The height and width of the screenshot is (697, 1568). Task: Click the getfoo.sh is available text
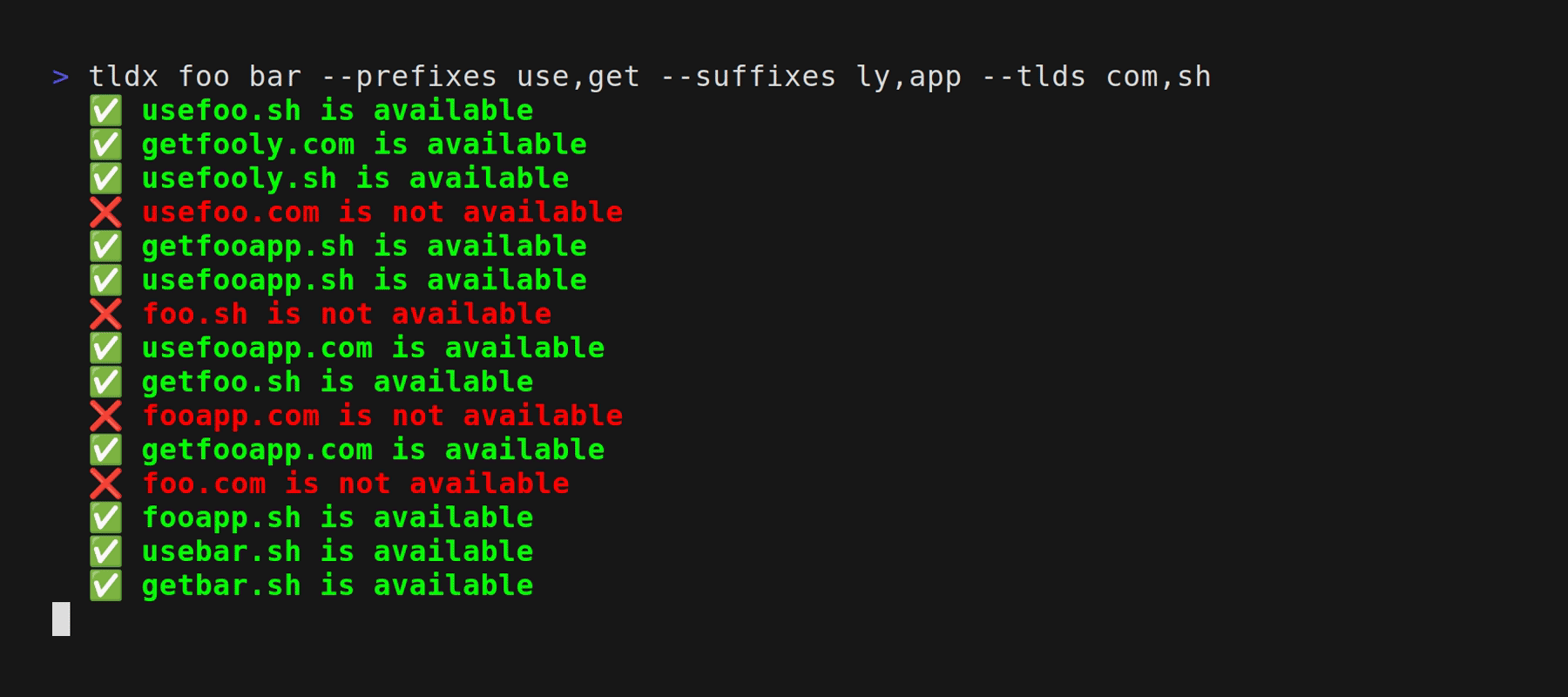tap(337, 382)
